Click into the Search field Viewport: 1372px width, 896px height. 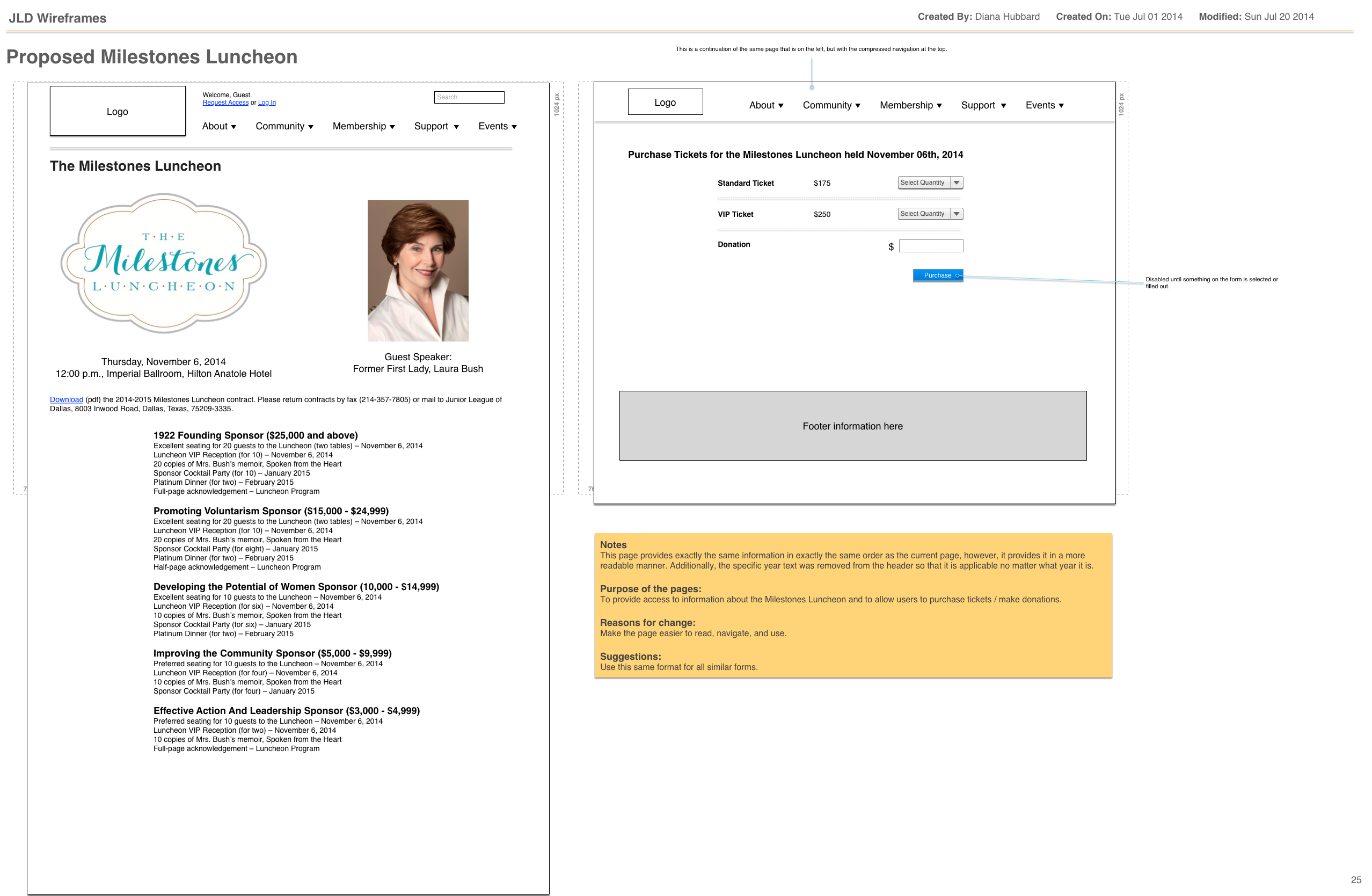click(x=469, y=98)
